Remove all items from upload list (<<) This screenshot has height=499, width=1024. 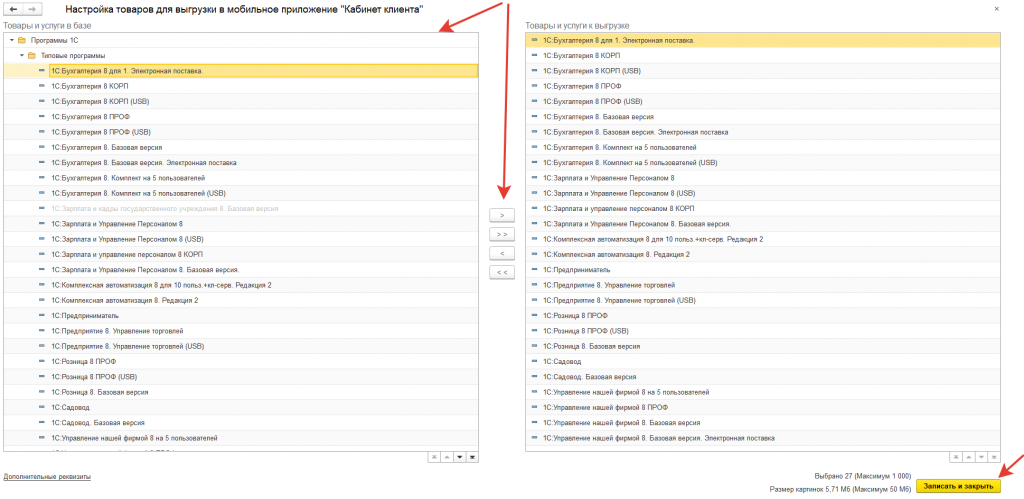tap(502, 272)
